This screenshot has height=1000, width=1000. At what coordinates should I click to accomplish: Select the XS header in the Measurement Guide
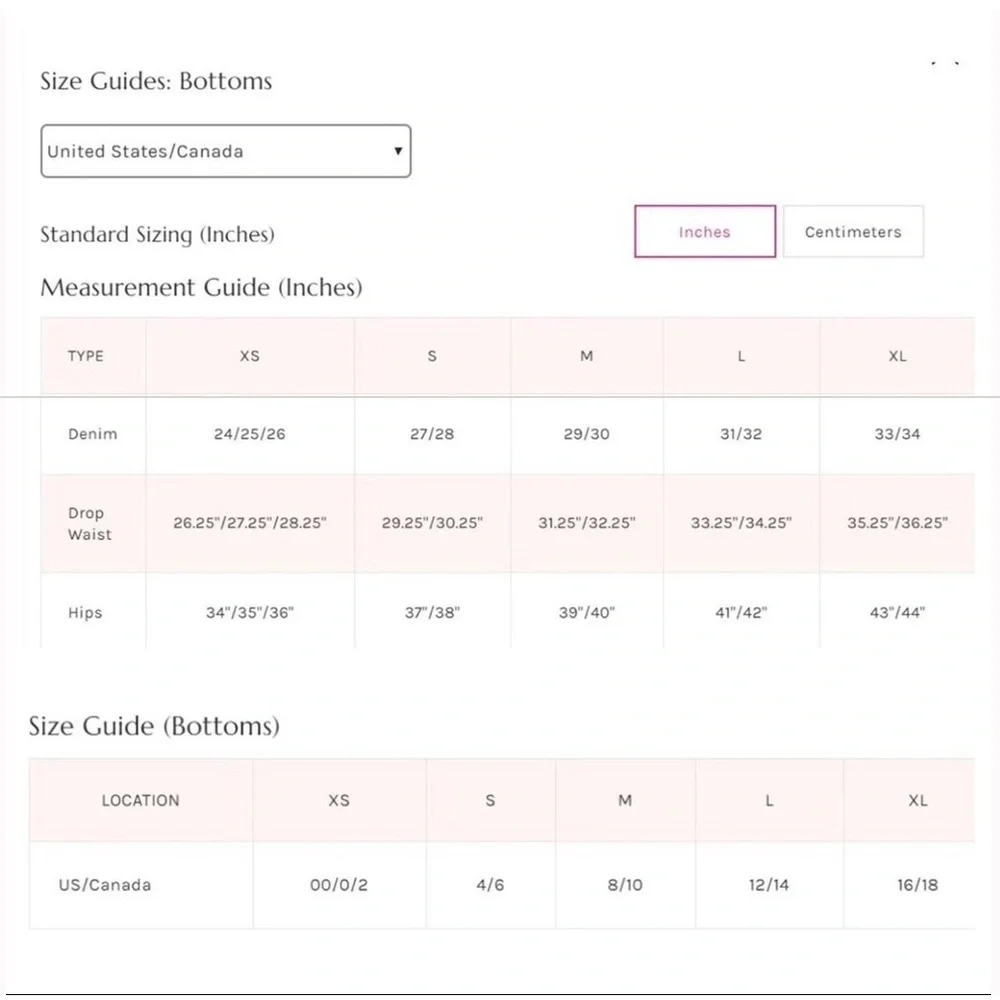tap(249, 356)
